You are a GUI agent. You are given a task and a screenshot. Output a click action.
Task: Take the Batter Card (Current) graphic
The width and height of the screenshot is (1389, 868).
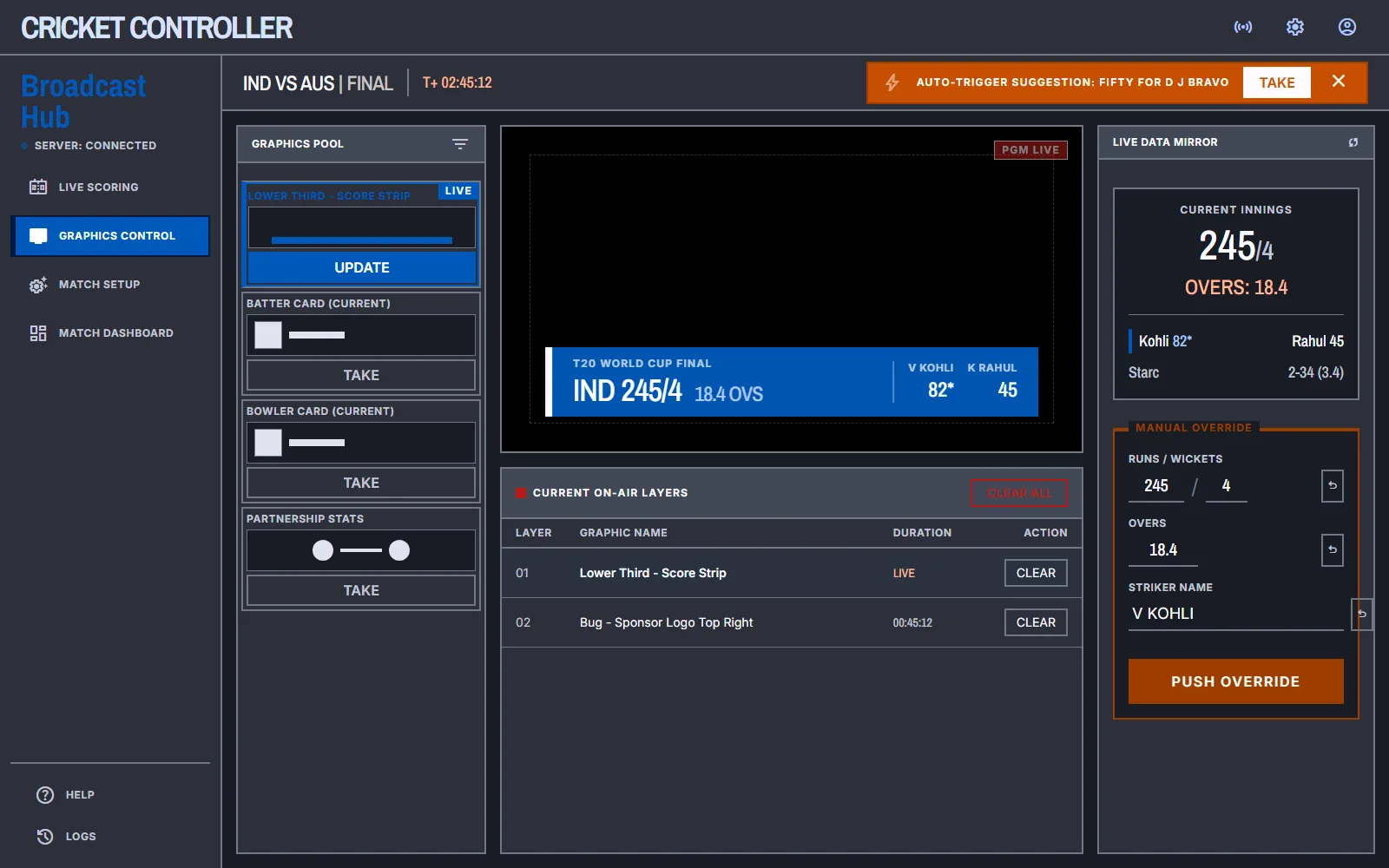coord(361,375)
